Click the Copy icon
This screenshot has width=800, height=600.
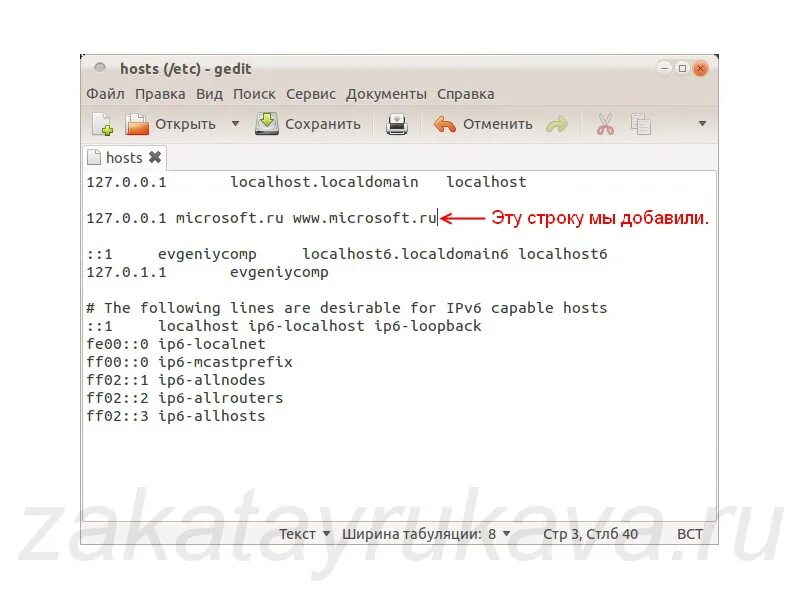pos(641,124)
